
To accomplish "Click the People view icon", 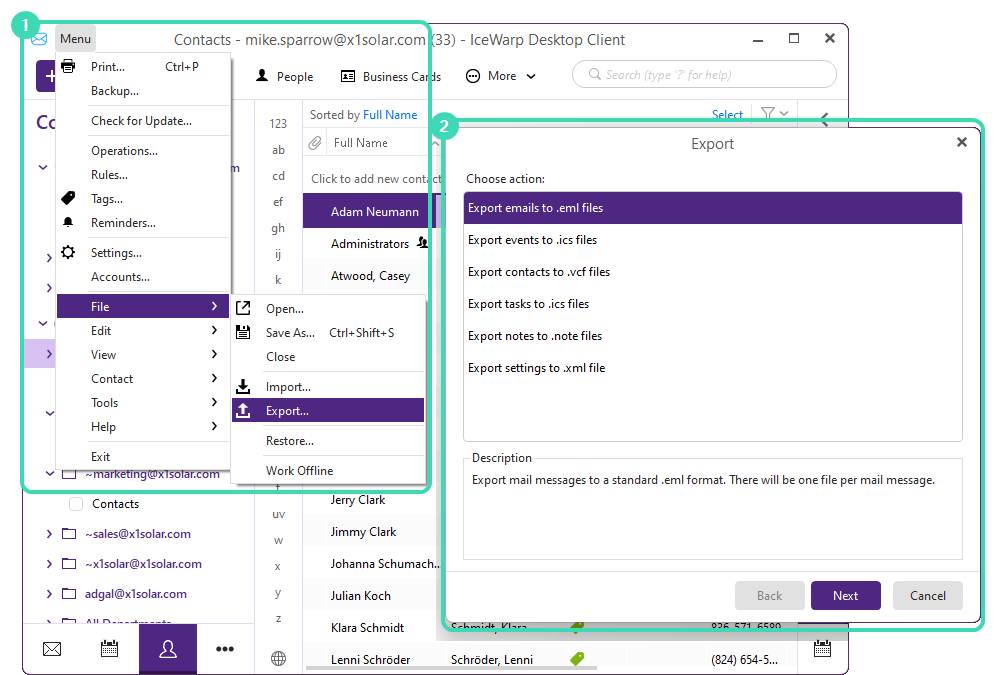I will pyautogui.click(x=262, y=76).
